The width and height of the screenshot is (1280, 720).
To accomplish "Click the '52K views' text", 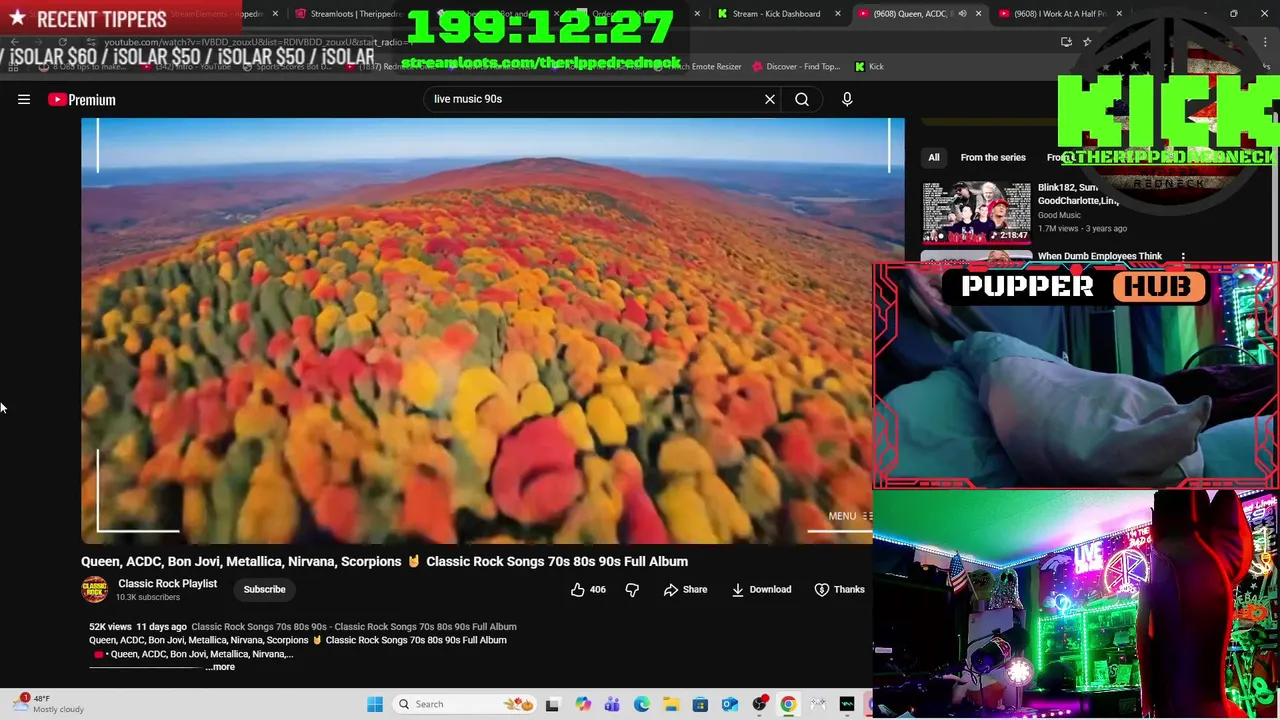I will (110, 627).
